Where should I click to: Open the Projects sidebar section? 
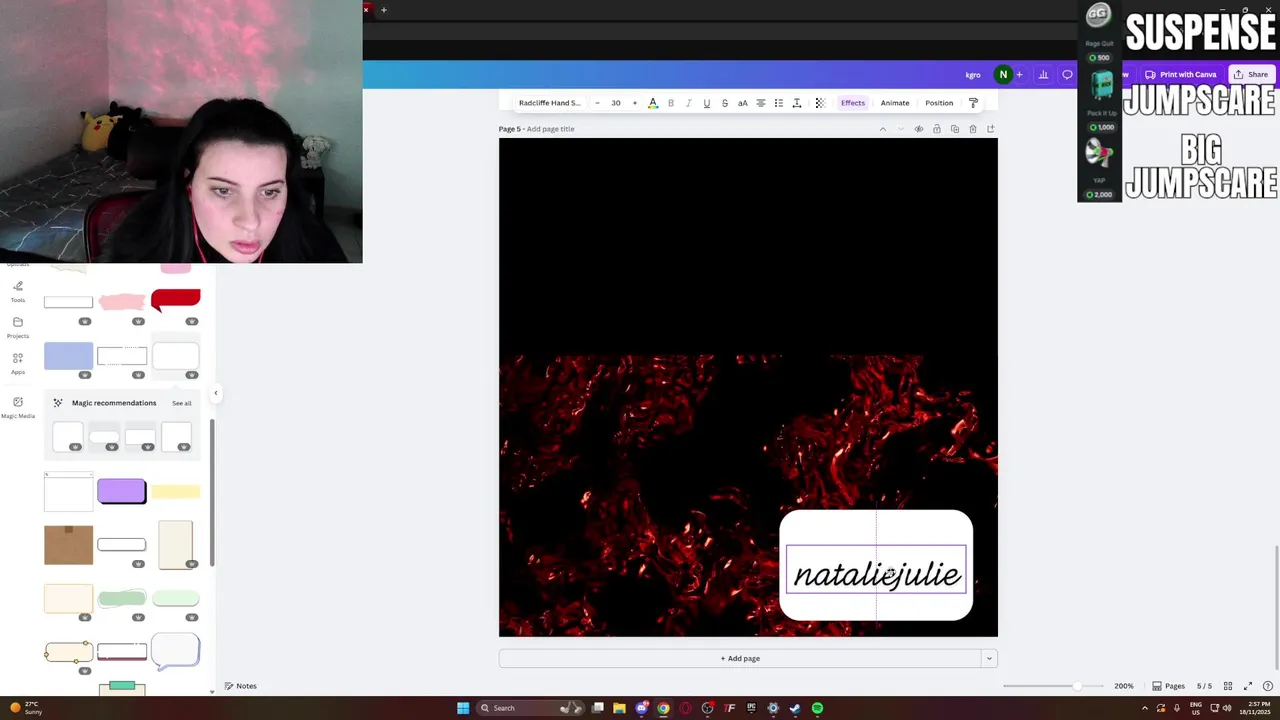coord(18,327)
